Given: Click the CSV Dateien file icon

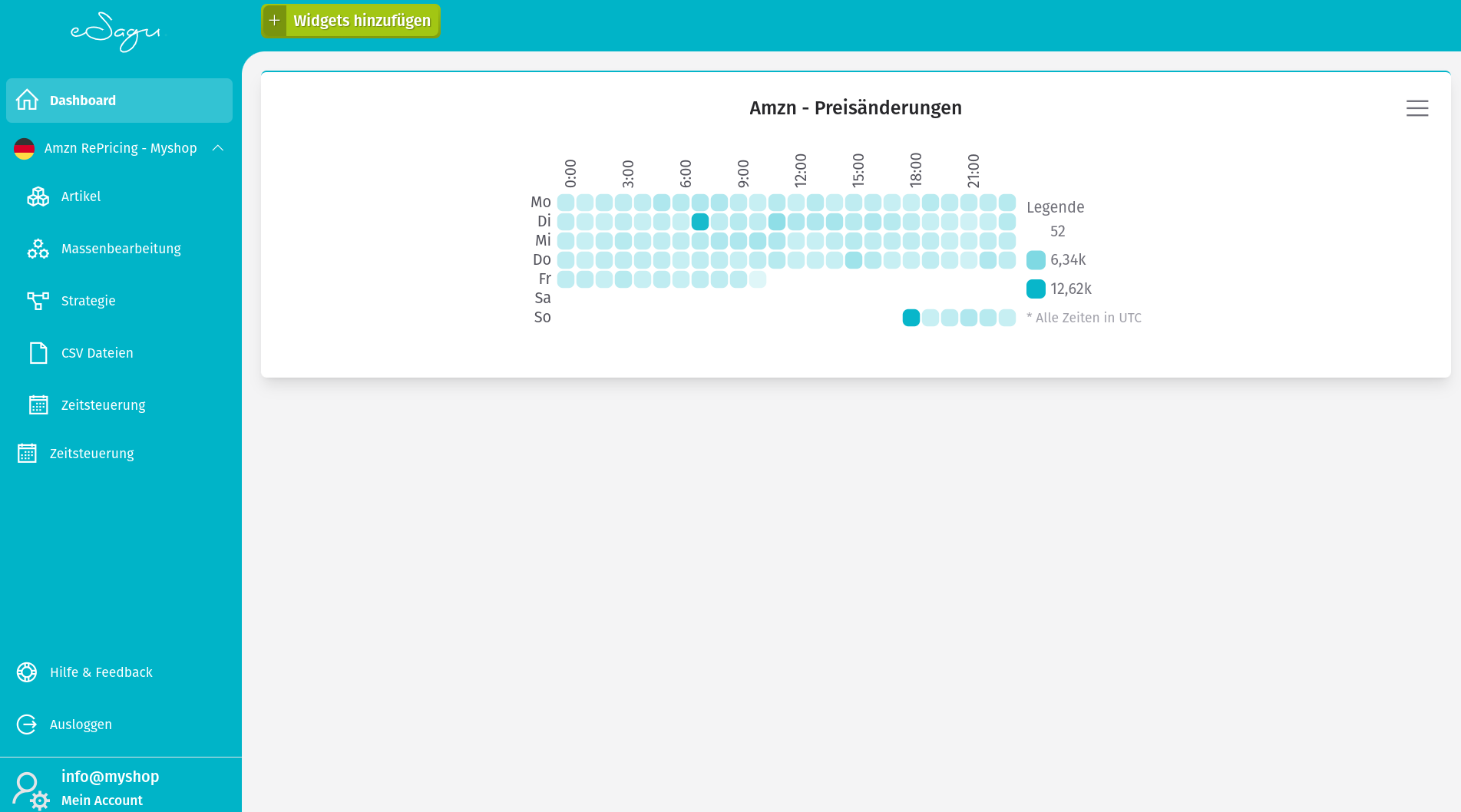Looking at the screenshot, I should click(x=38, y=353).
